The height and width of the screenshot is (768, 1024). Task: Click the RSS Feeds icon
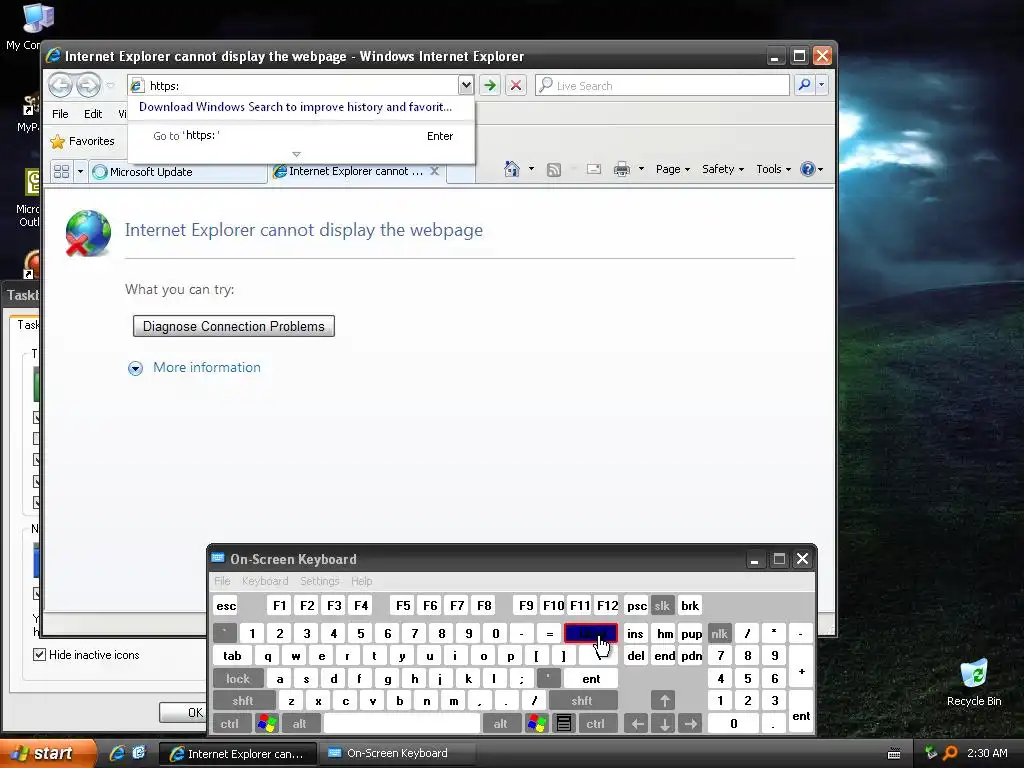pyautogui.click(x=554, y=170)
